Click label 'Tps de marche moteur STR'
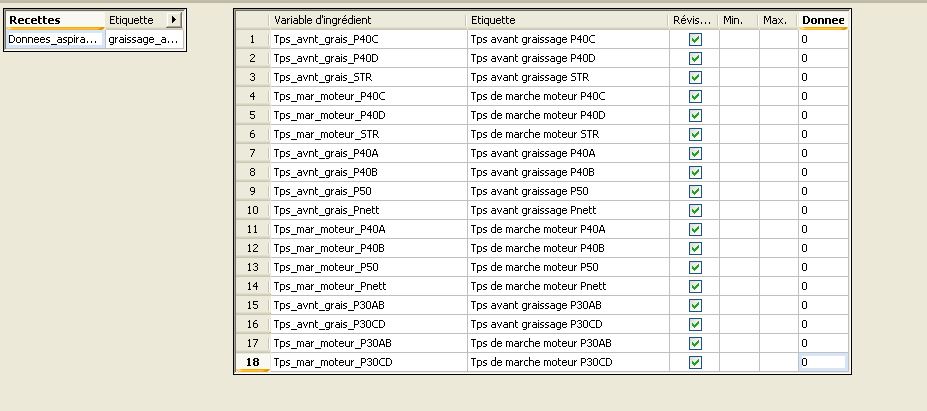This screenshot has height=411, width=927. (534, 134)
